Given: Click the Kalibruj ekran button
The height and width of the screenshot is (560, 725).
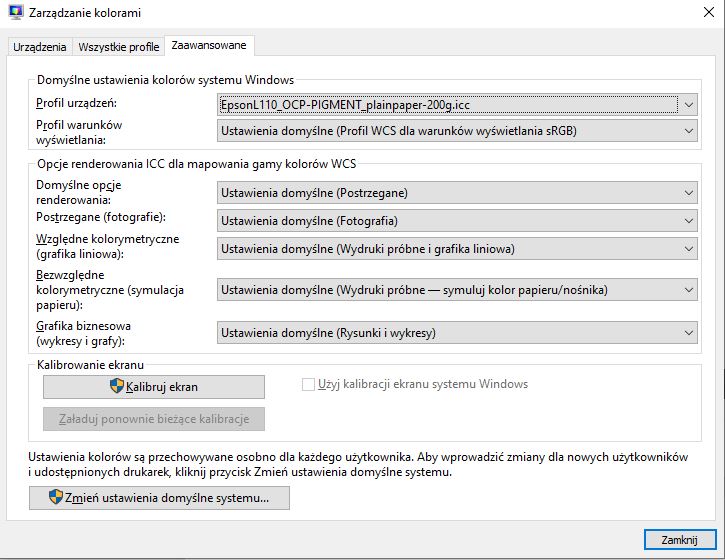Looking at the screenshot, I should [154, 387].
